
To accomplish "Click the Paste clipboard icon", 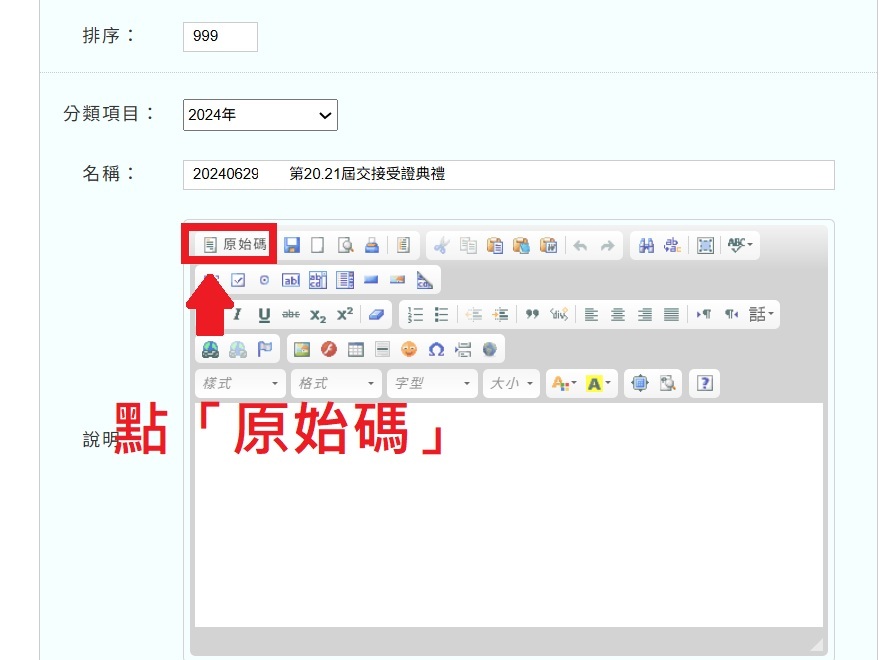I will coord(494,246).
